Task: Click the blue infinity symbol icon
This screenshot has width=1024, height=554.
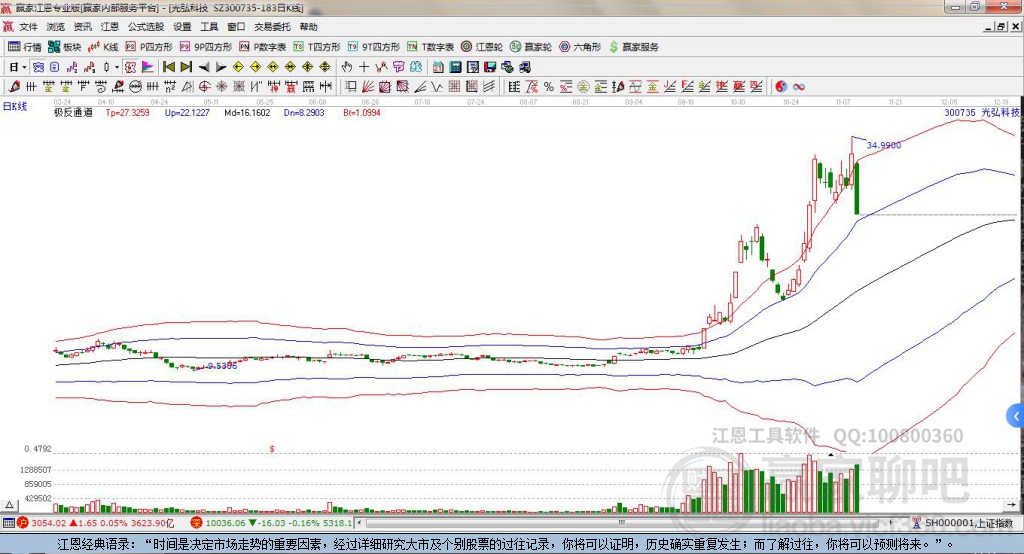Action: [799, 87]
